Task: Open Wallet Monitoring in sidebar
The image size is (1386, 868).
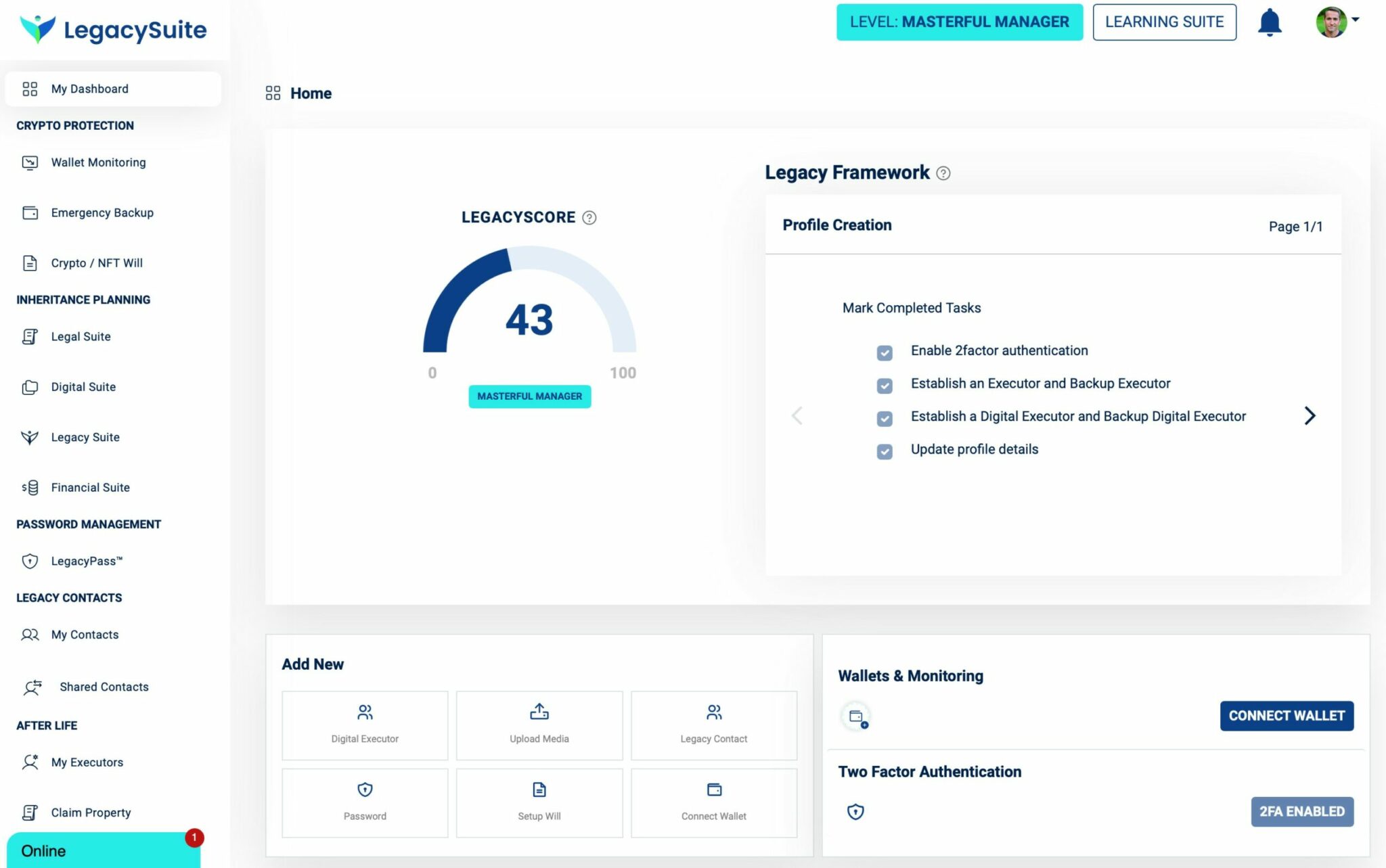Action: click(x=98, y=162)
